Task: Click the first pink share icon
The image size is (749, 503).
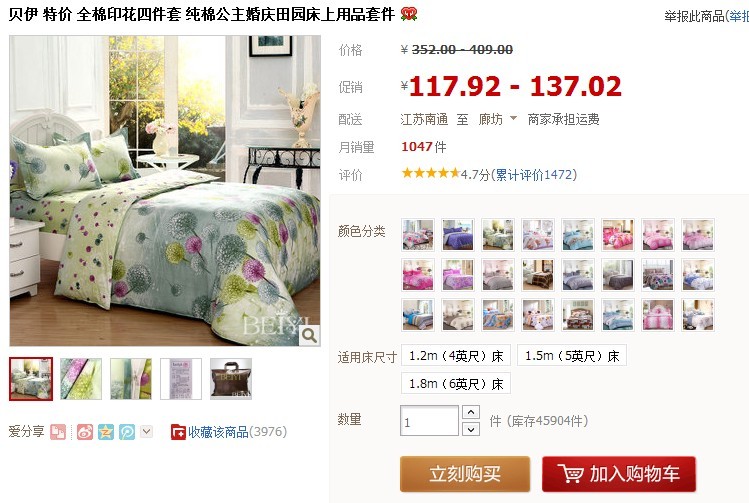Action: (58, 432)
